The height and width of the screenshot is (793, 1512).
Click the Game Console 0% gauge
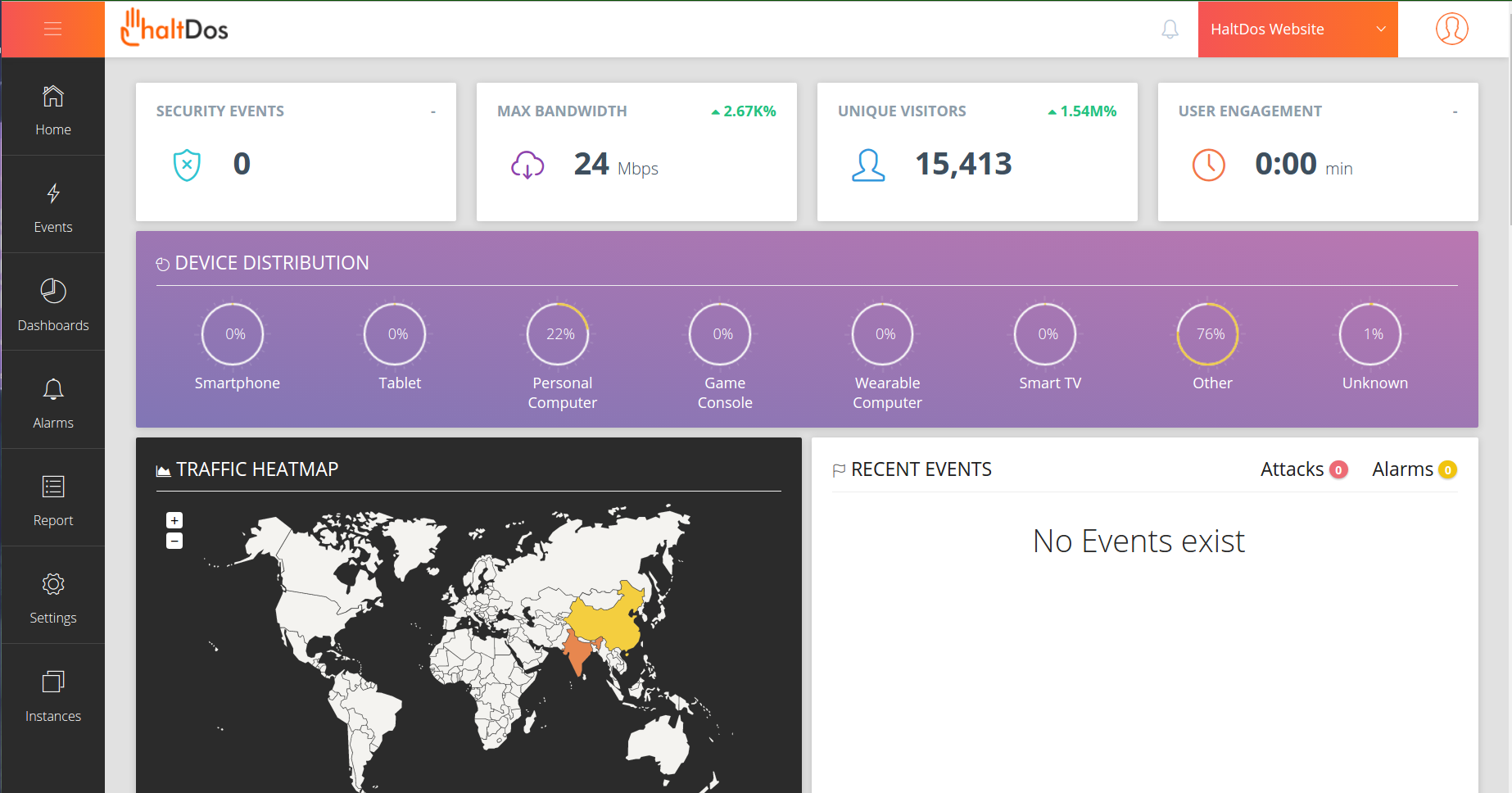pos(721,334)
